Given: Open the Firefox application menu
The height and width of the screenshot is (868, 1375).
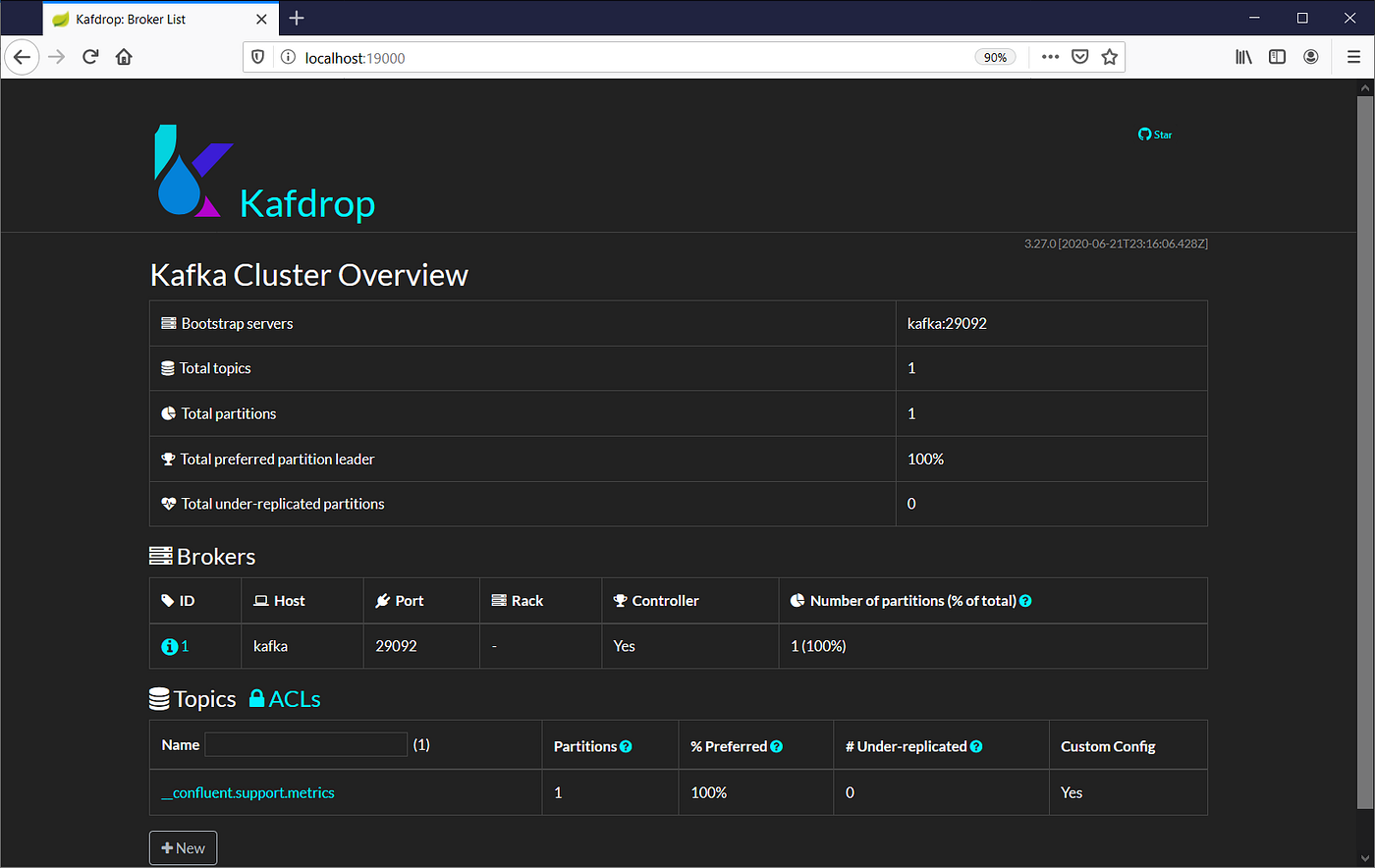Looking at the screenshot, I should tap(1353, 57).
